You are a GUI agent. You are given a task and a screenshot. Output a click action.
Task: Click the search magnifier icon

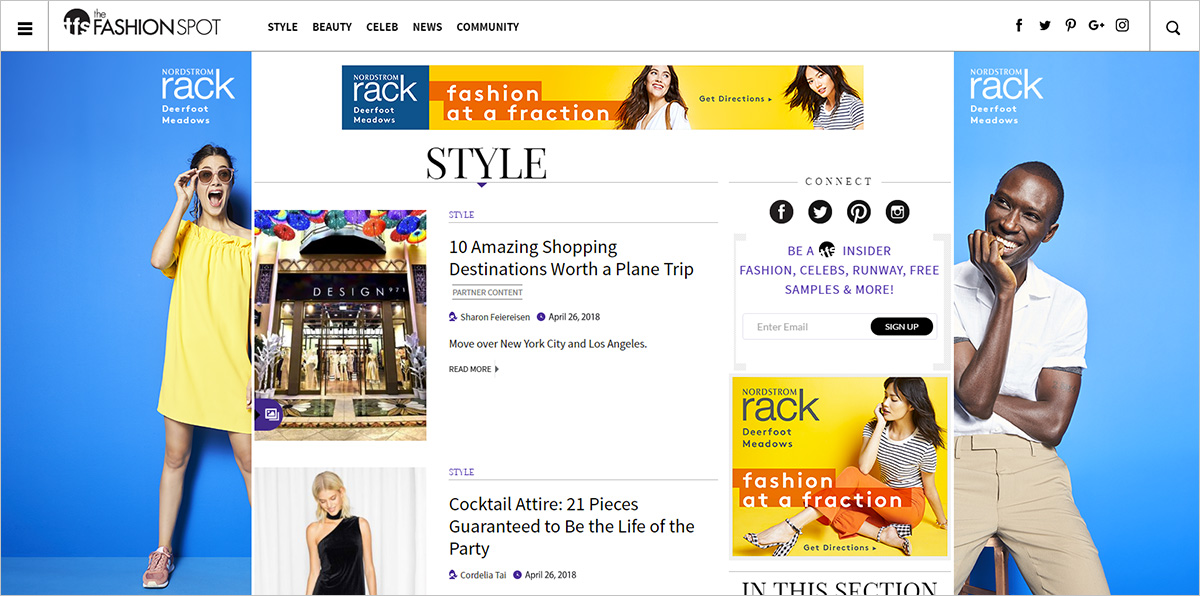click(1173, 27)
